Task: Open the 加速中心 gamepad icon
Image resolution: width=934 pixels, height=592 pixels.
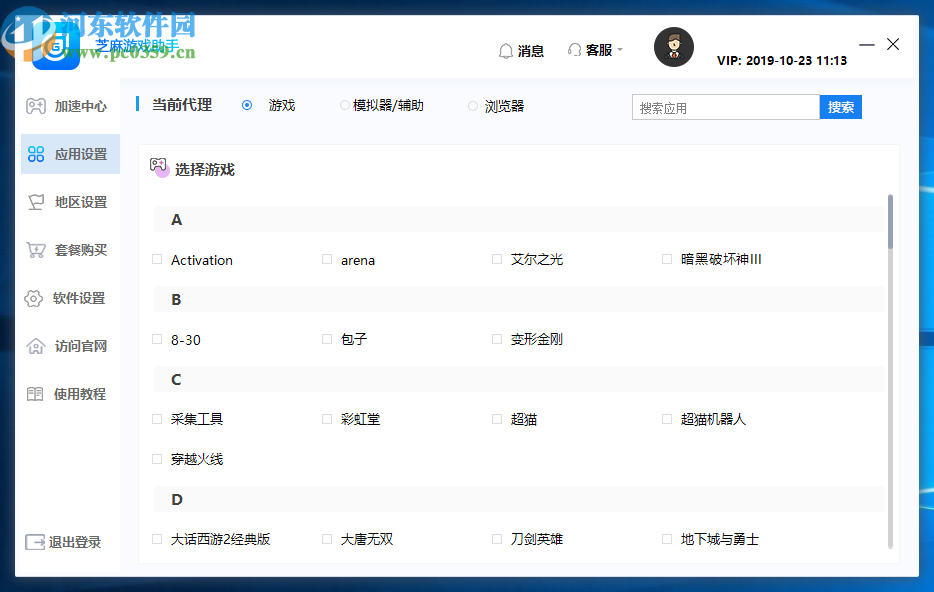Action: click(x=36, y=106)
